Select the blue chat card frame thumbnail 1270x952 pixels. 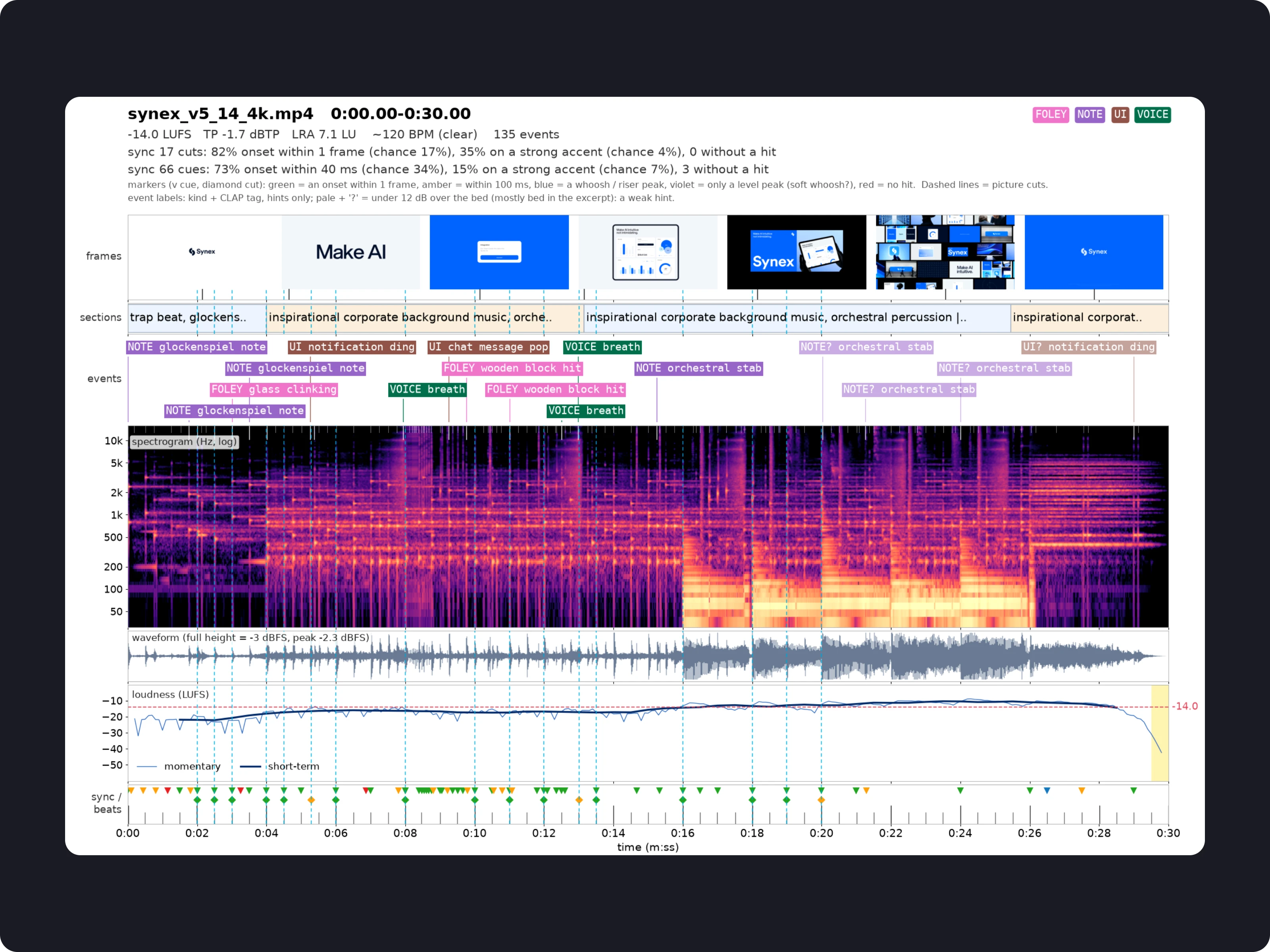point(499,252)
